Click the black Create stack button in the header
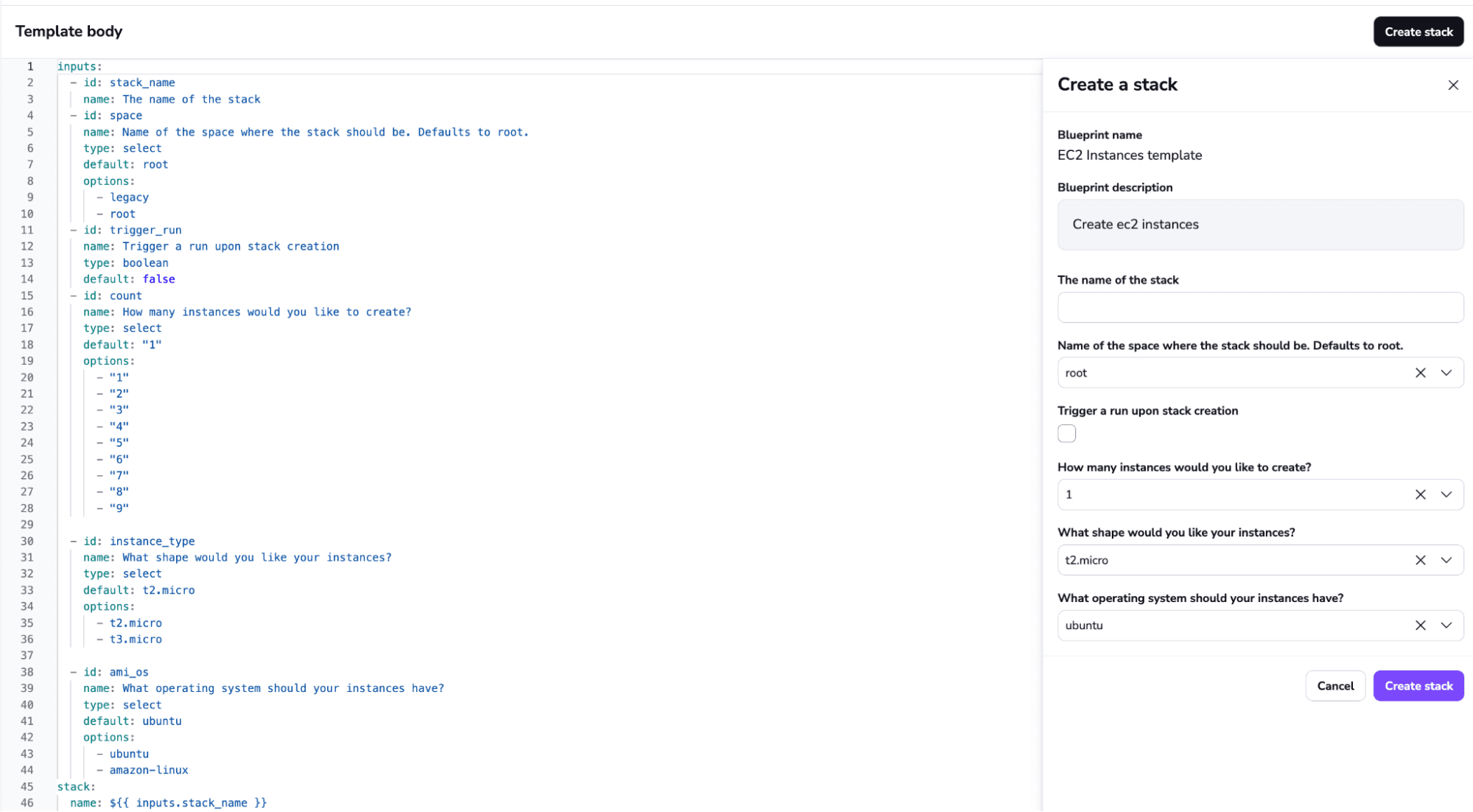 (1418, 32)
